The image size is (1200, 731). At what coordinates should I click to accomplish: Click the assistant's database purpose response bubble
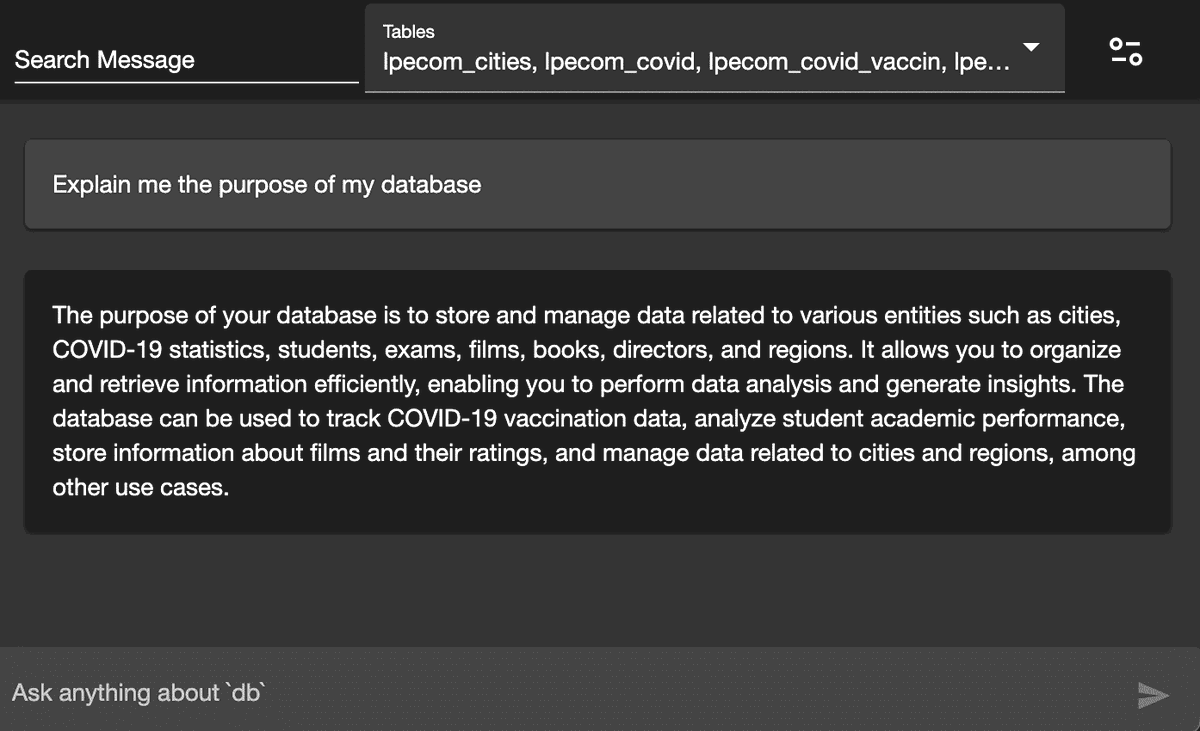(x=597, y=401)
